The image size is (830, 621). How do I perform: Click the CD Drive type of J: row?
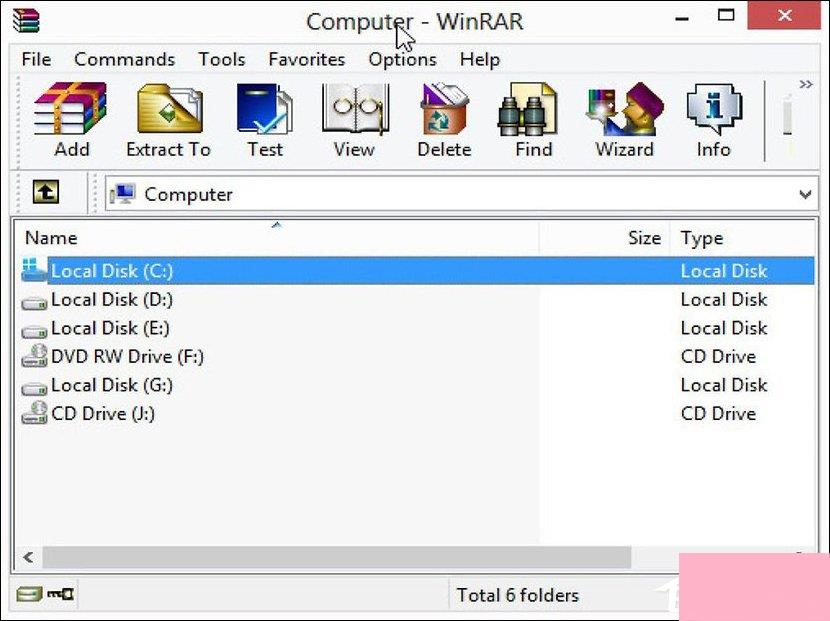(x=718, y=414)
